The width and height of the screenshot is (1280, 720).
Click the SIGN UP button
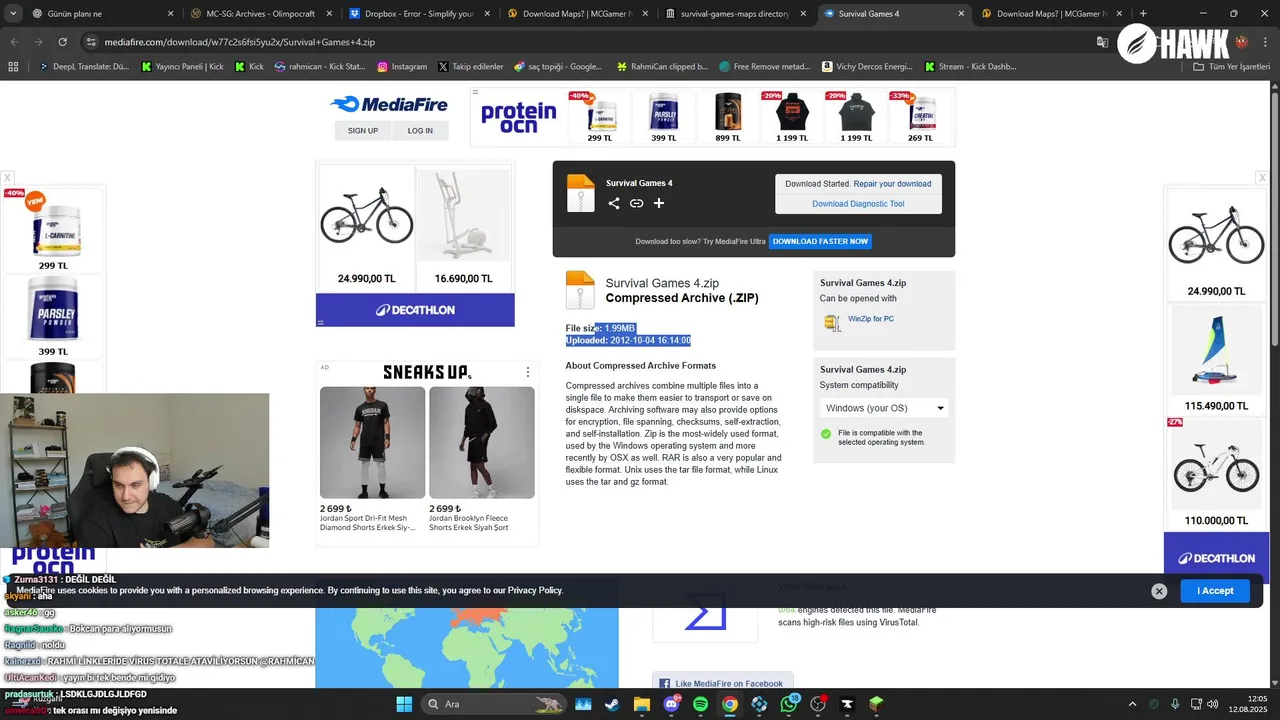(x=363, y=131)
